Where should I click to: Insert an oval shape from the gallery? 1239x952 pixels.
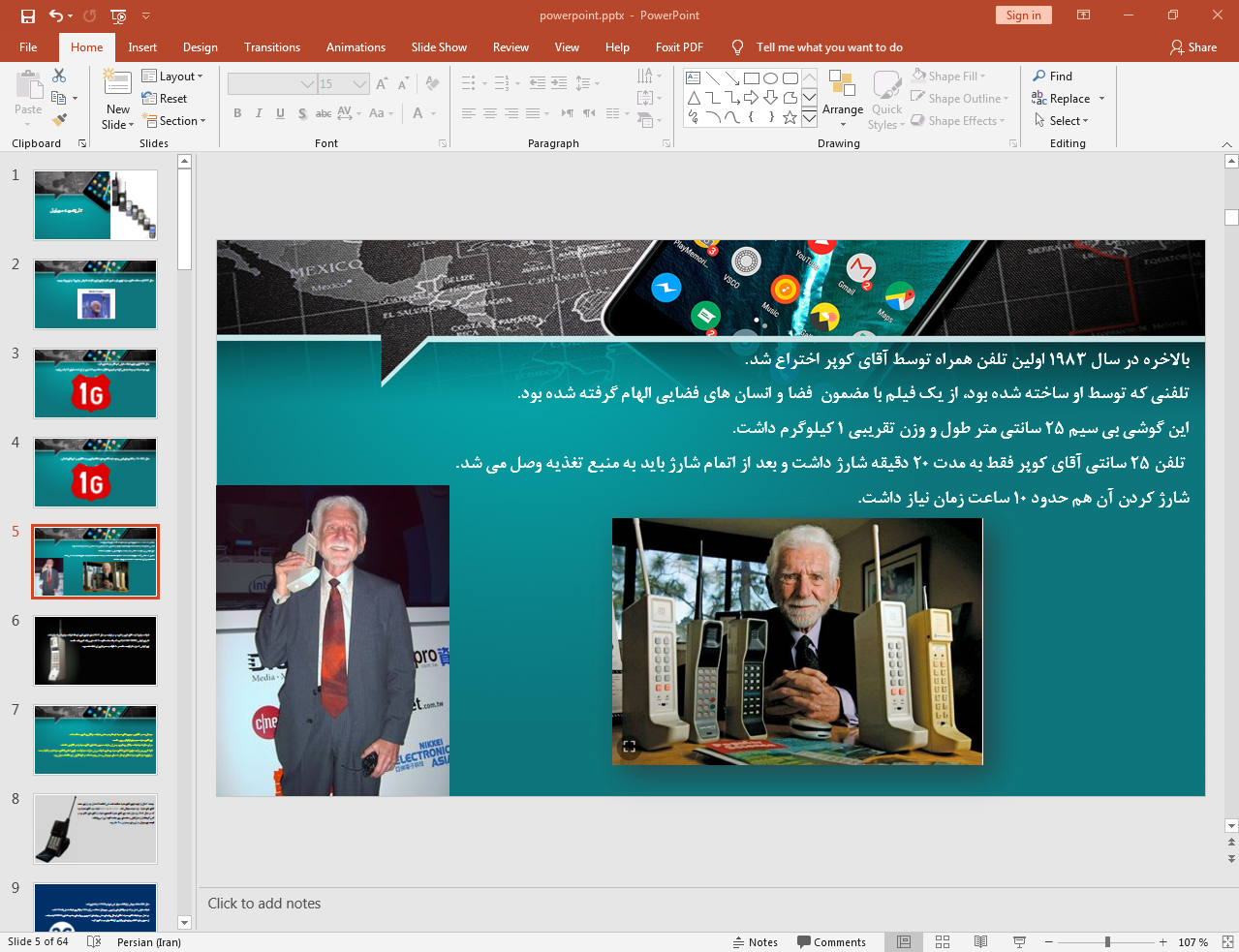[771, 78]
